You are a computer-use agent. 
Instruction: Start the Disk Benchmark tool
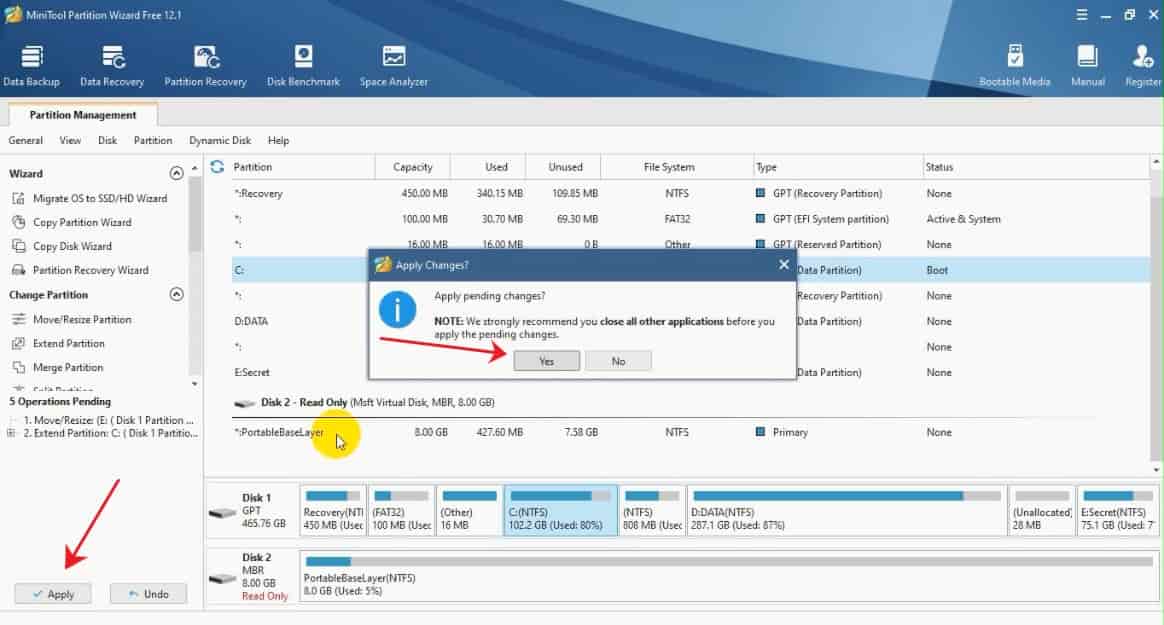point(303,65)
